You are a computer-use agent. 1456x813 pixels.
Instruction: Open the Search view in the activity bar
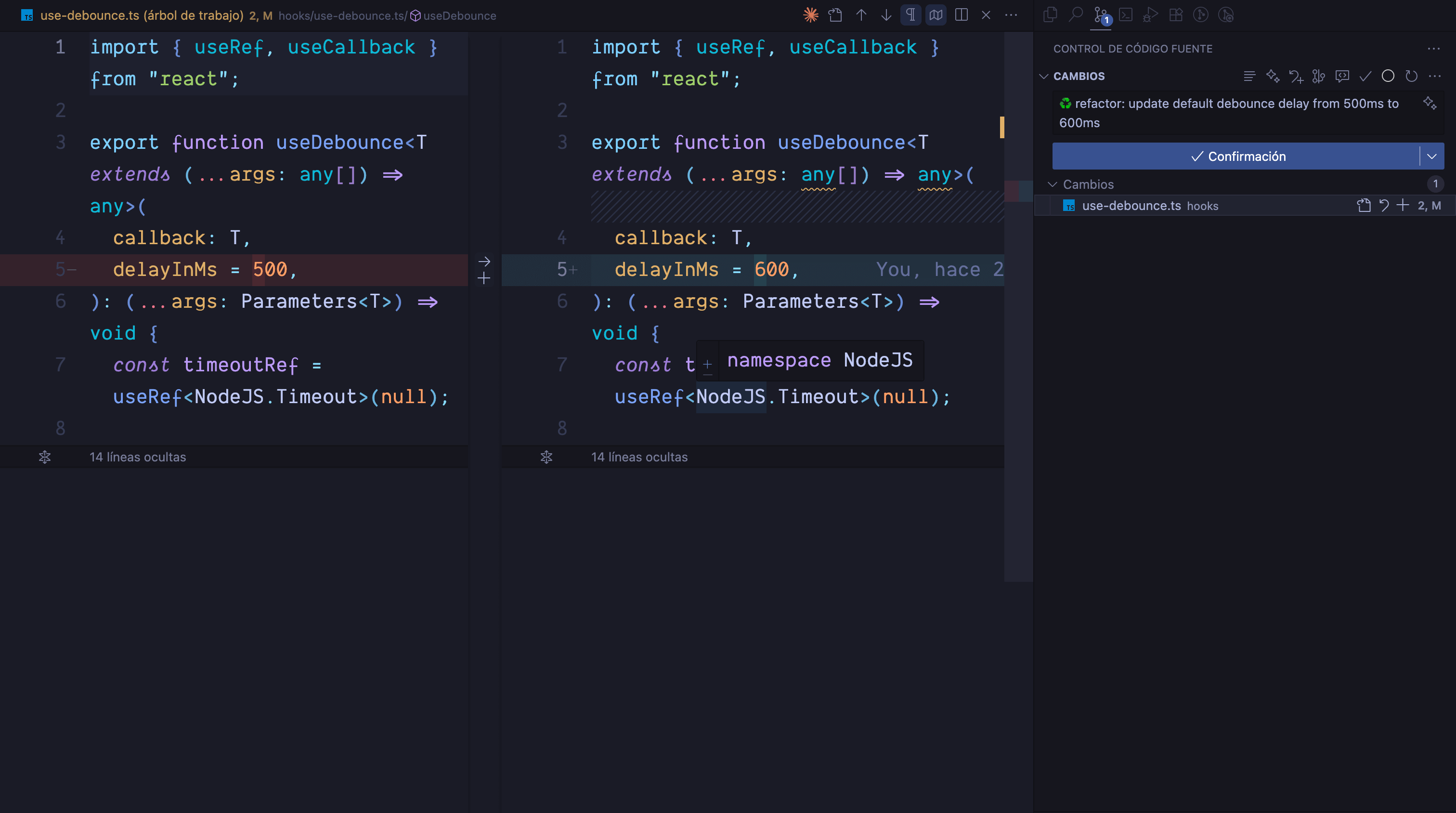coord(1076,15)
